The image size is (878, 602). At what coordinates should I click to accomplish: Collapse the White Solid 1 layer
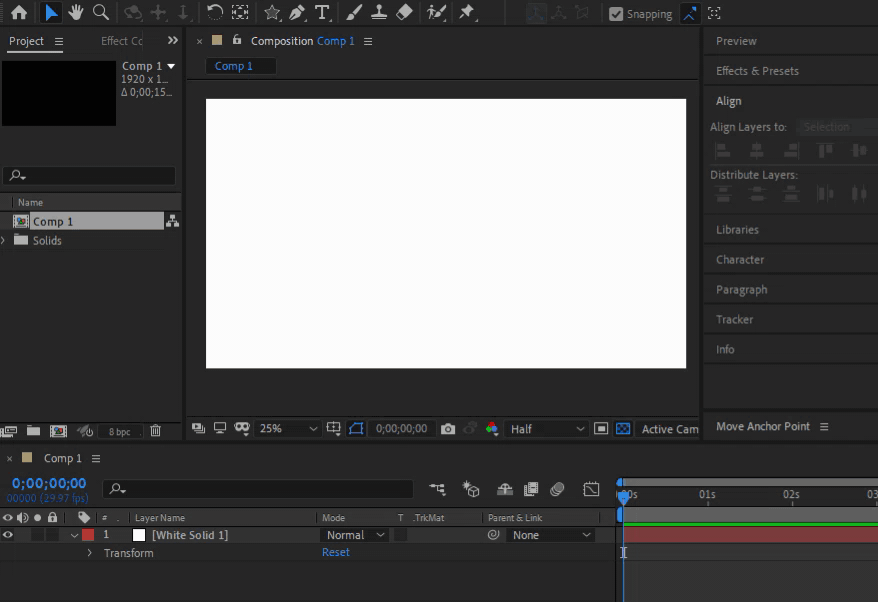pos(74,535)
